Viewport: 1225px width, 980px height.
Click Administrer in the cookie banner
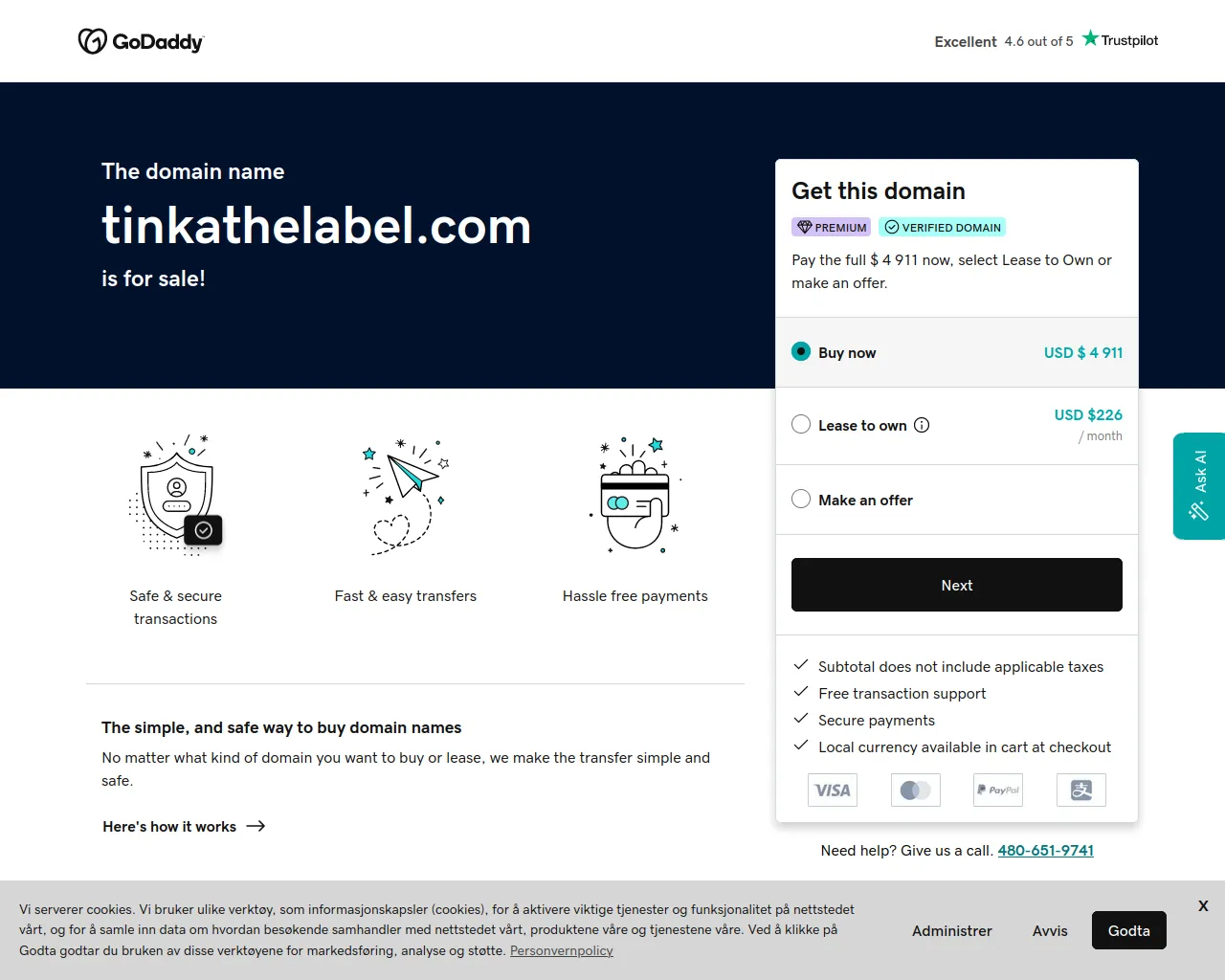point(952,930)
